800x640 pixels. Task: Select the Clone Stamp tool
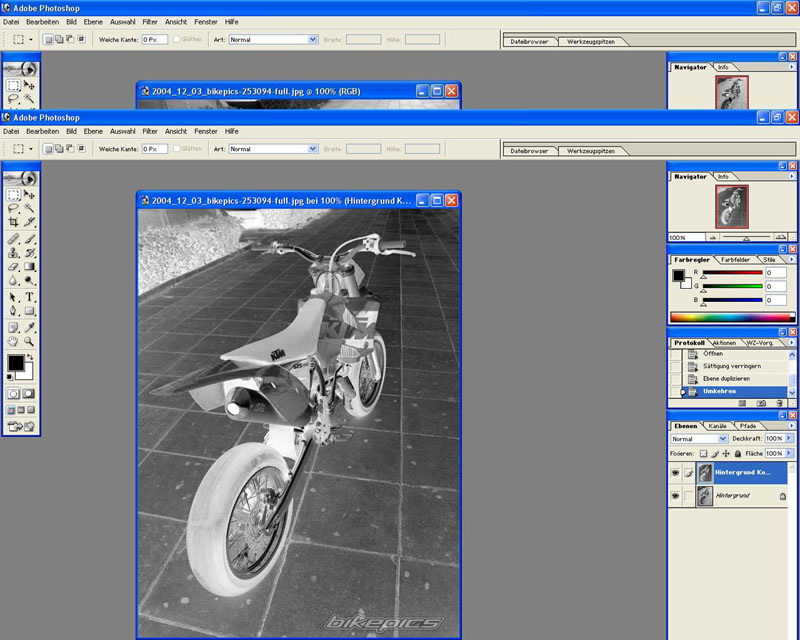tap(13, 253)
